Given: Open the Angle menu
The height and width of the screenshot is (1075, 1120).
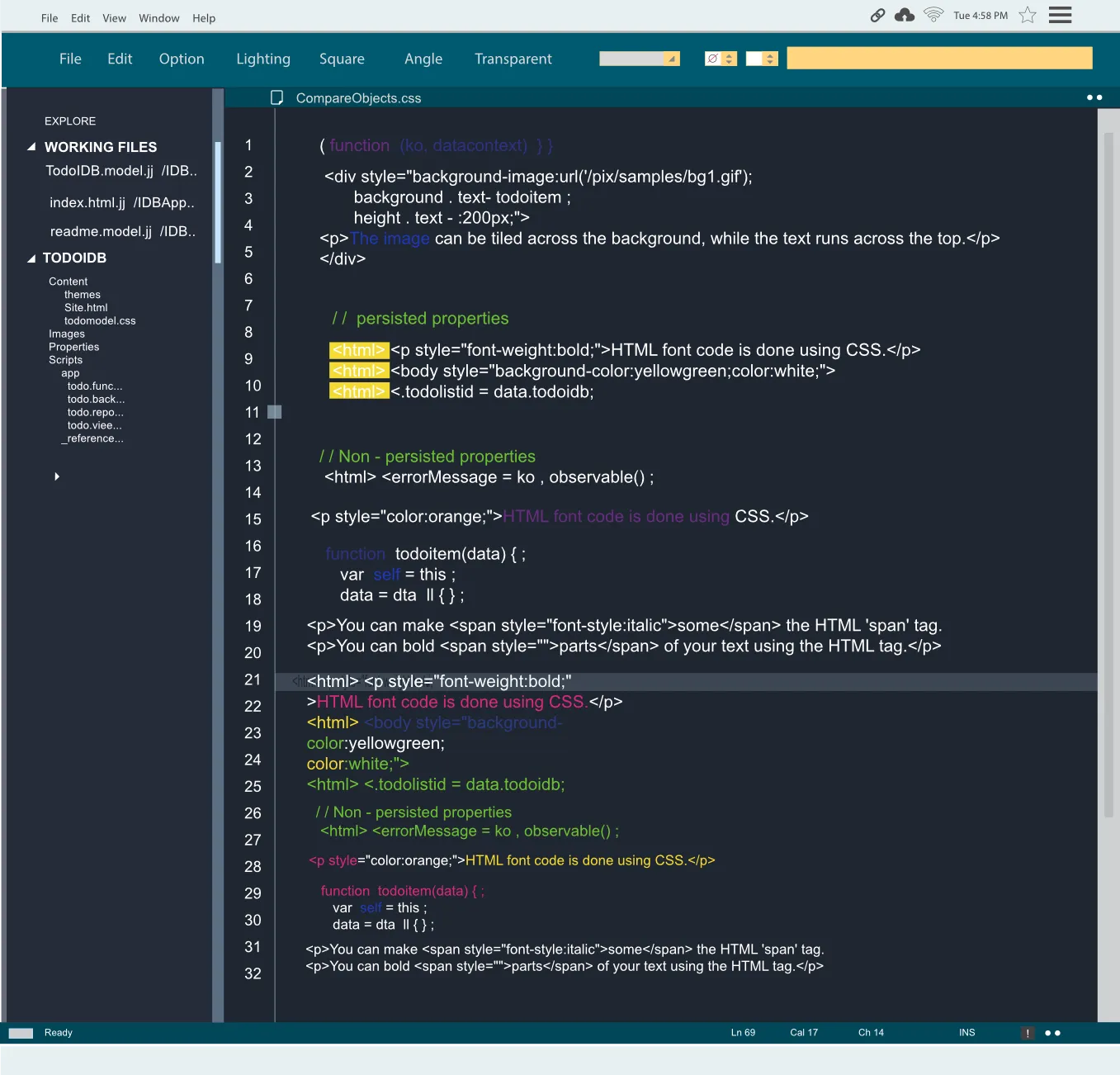Looking at the screenshot, I should coord(423,59).
